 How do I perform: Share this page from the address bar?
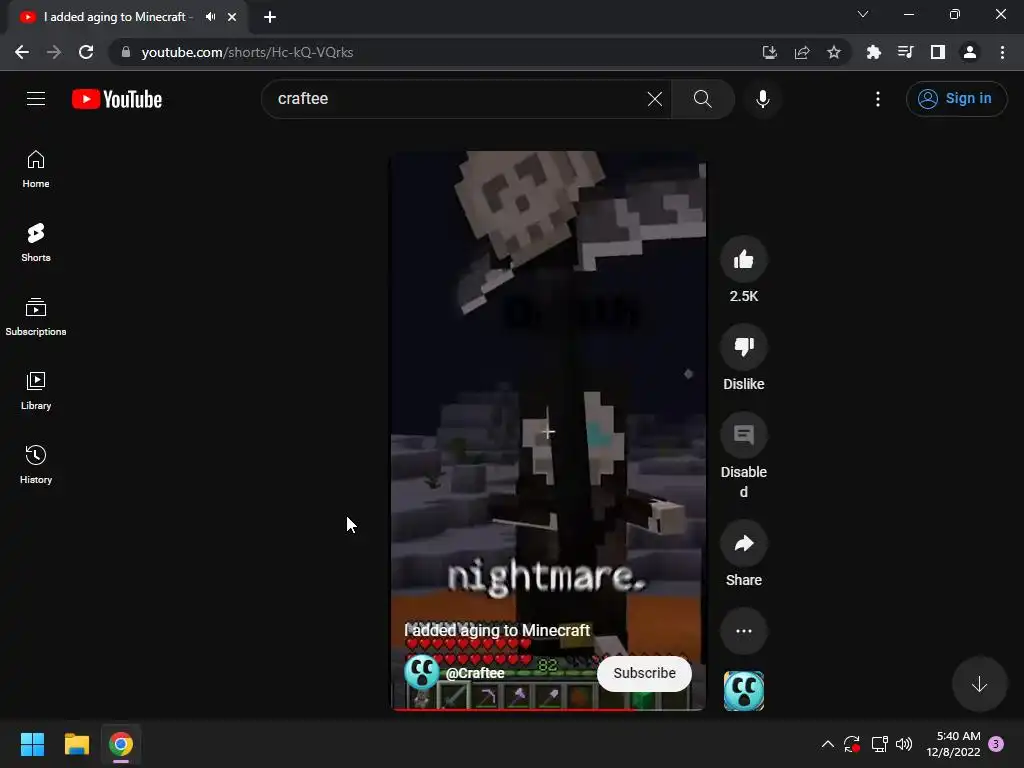tap(802, 52)
